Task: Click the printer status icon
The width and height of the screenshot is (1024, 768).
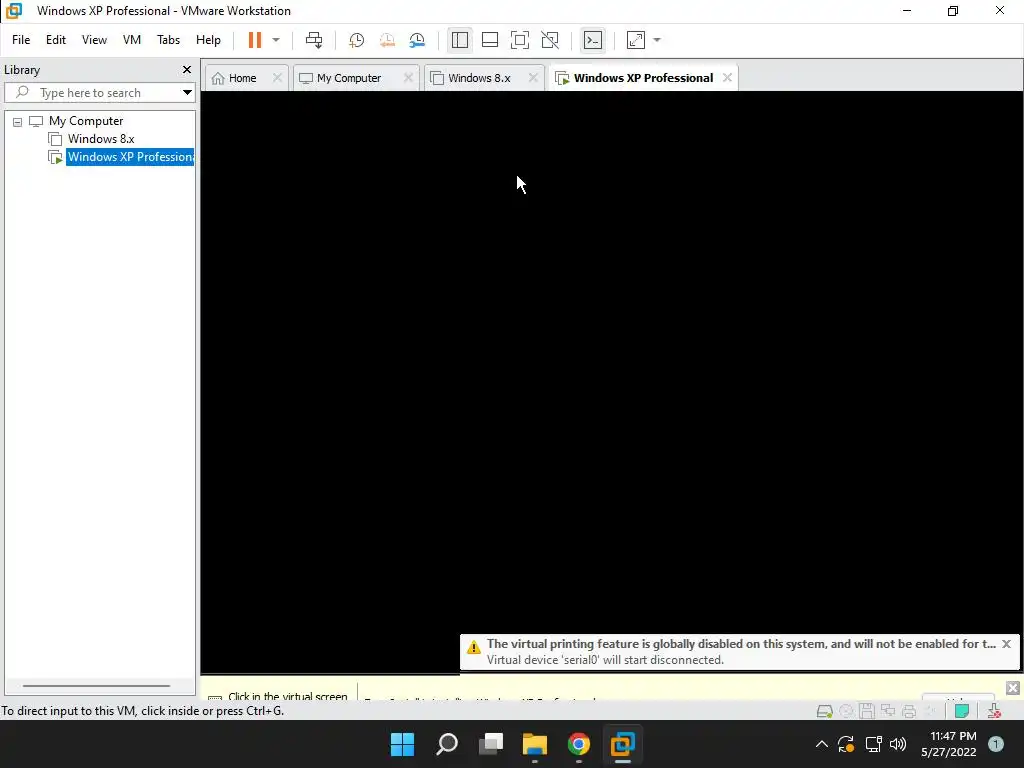Action: [908, 711]
